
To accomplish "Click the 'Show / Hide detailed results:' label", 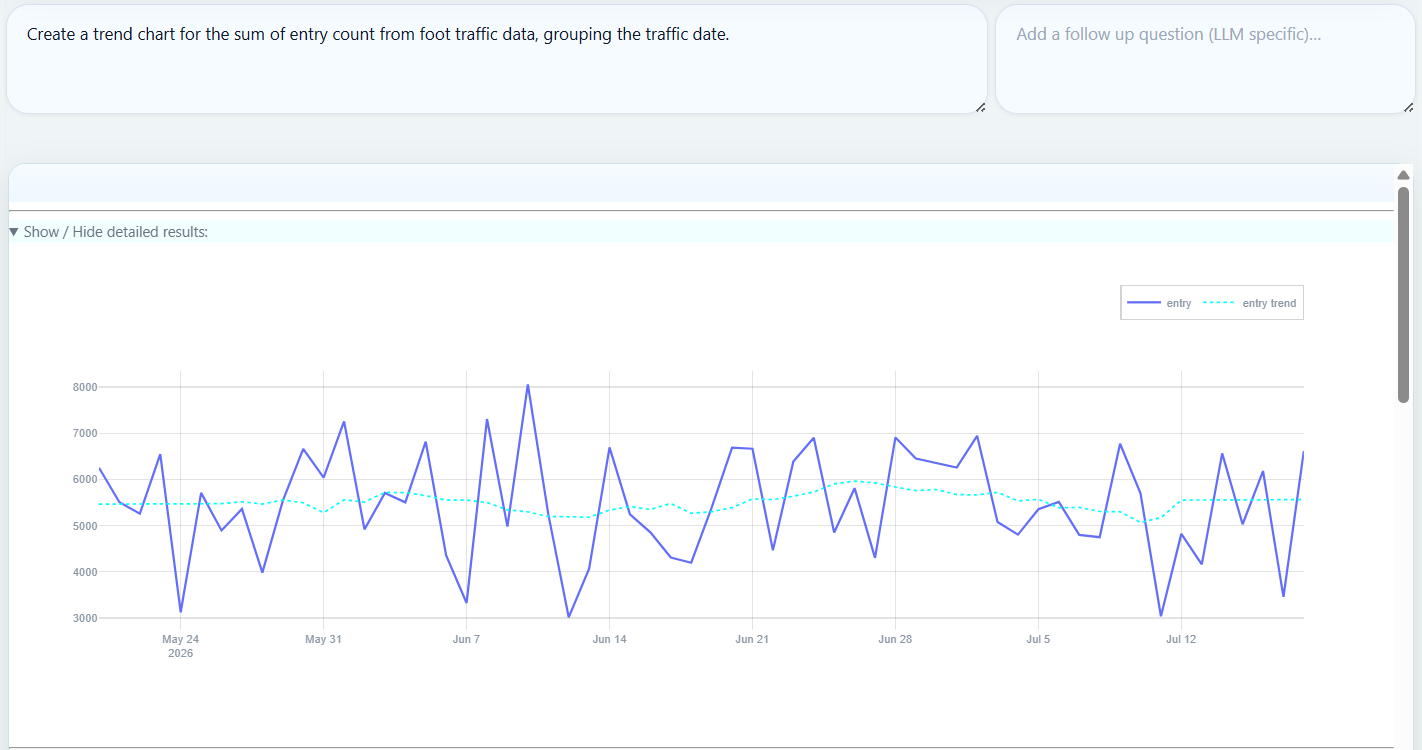I will (116, 232).
